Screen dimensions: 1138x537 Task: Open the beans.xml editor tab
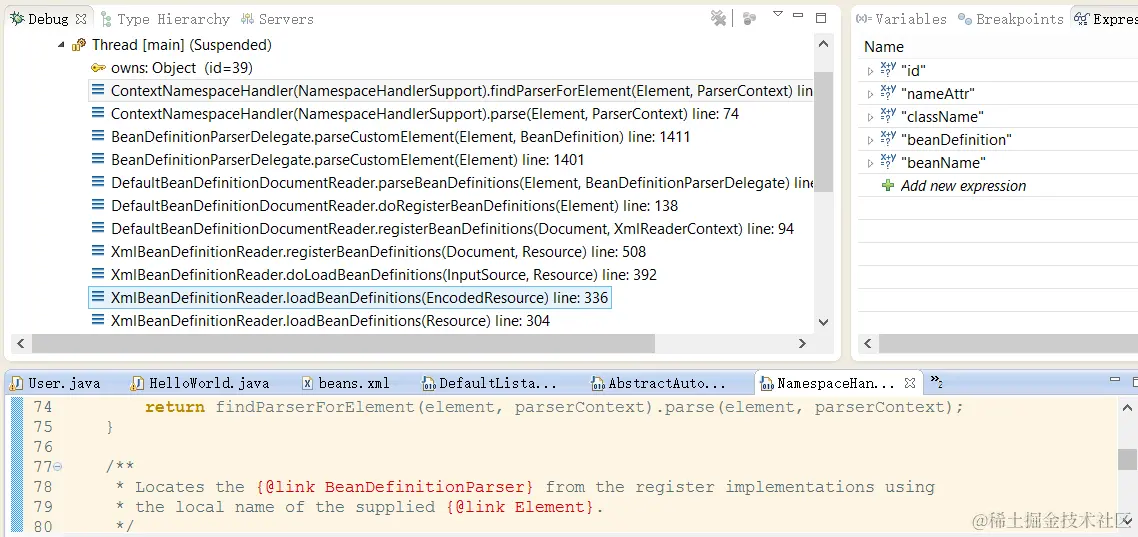pos(345,383)
